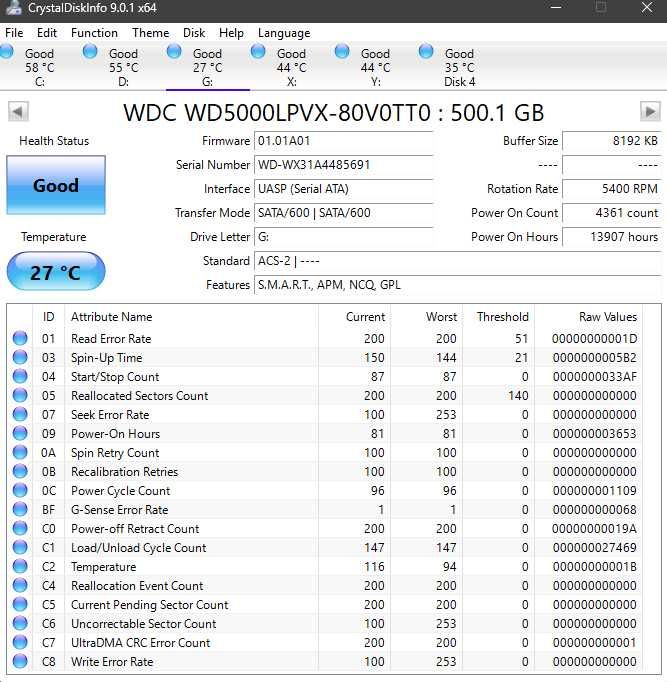Go to next disk with right arrow
Viewport: 667px width, 682px height.
pyautogui.click(x=650, y=112)
